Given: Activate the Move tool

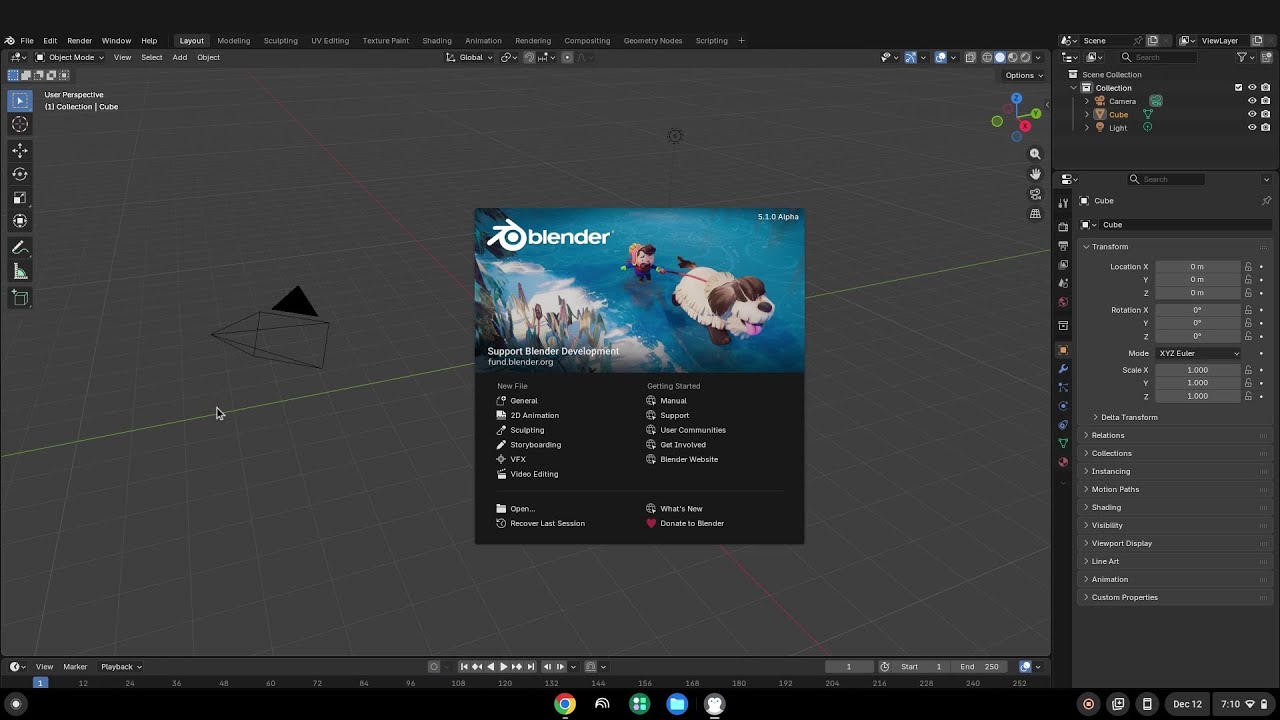Looking at the screenshot, I should pyautogui.click(x=20, y=150).
